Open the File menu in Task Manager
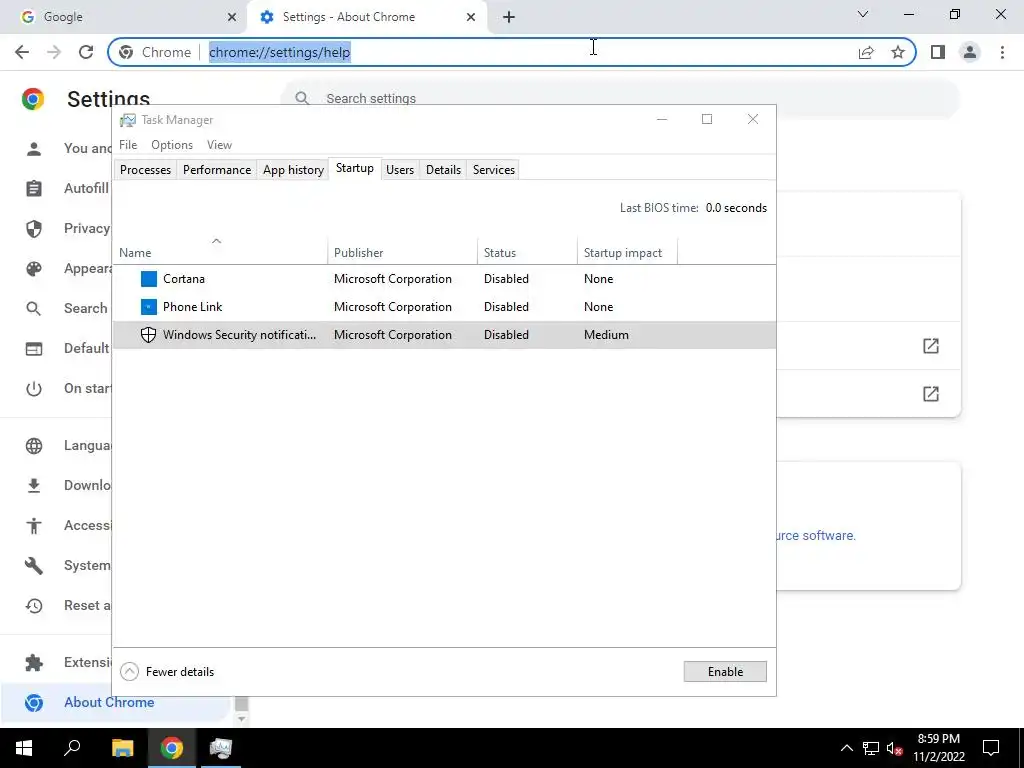The width and height of the screenshot is (1024, 768). (x=128, y=145)
